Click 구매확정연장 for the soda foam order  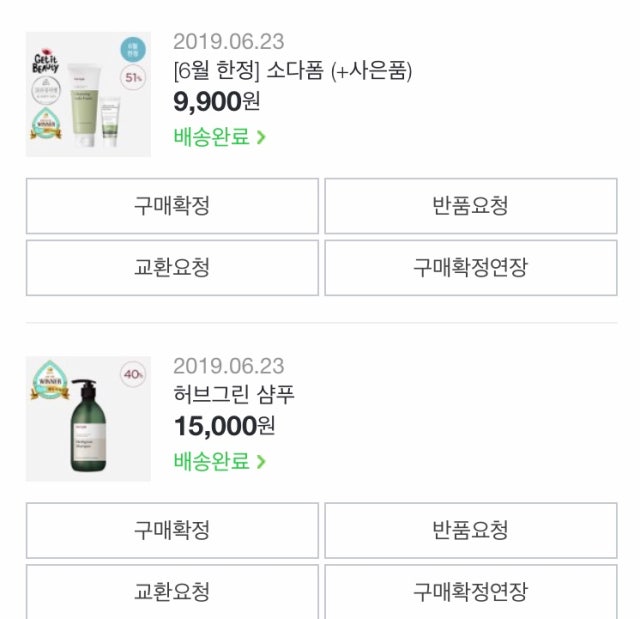coord(470,267)
